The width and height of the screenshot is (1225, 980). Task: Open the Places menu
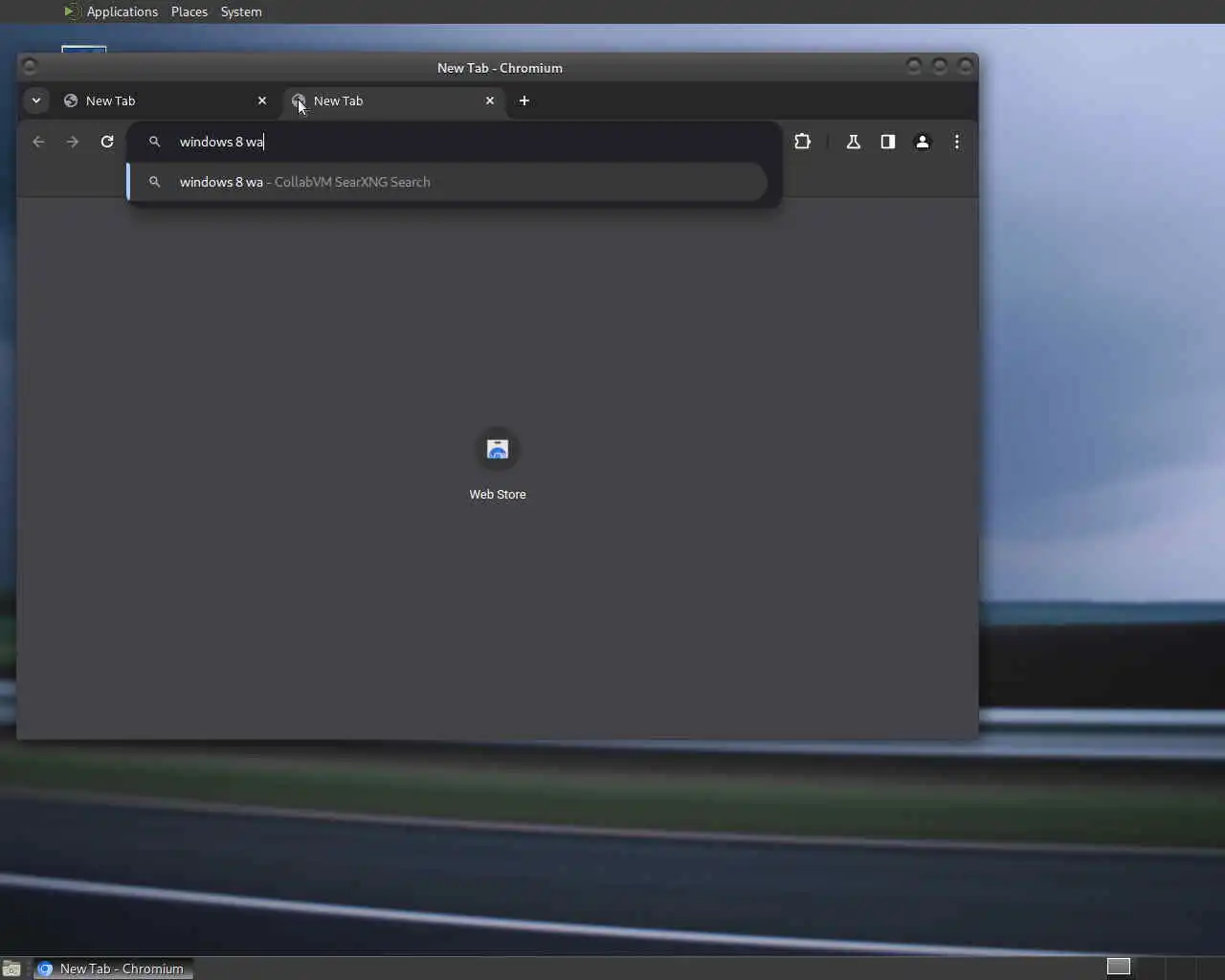click(189, 11)
